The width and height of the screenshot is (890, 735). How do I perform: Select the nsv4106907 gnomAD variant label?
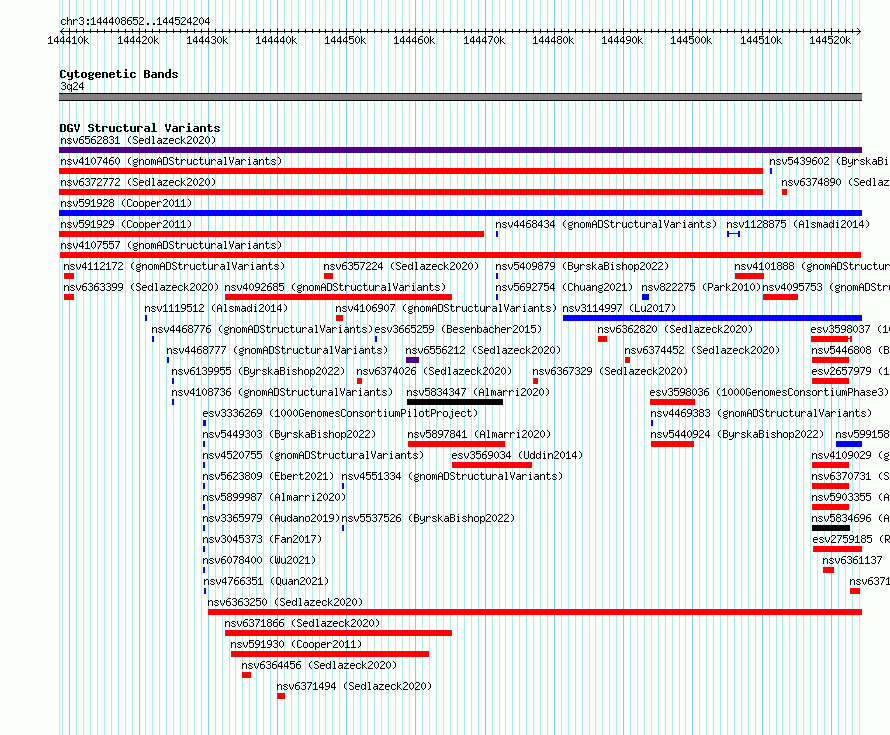click(446, 308)
